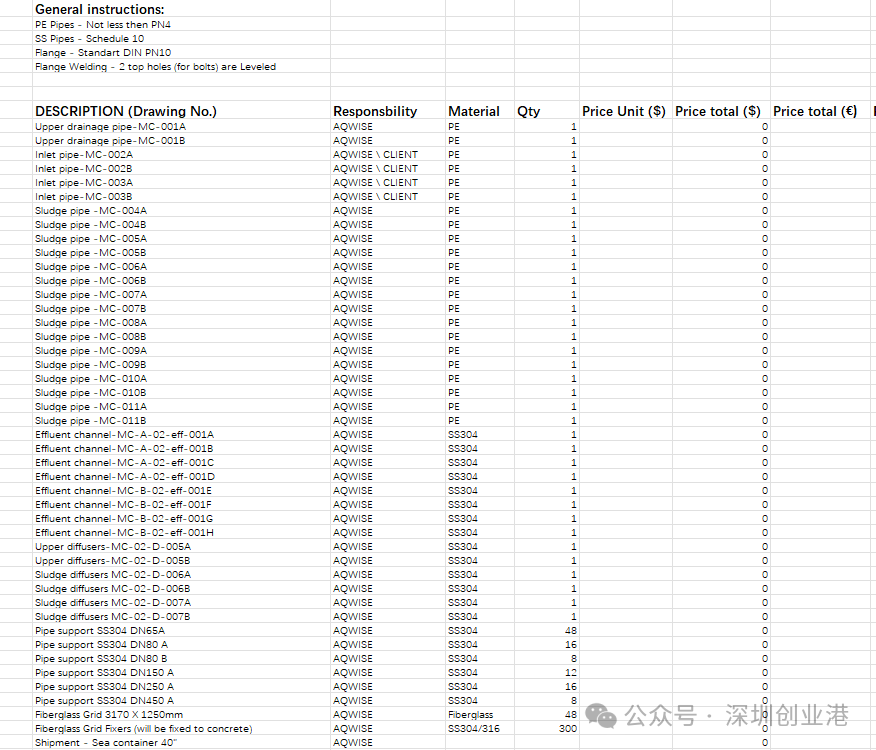Select the 'General instructions:' heading cell
Screen dimensions: 876x750
pos(181,9)
